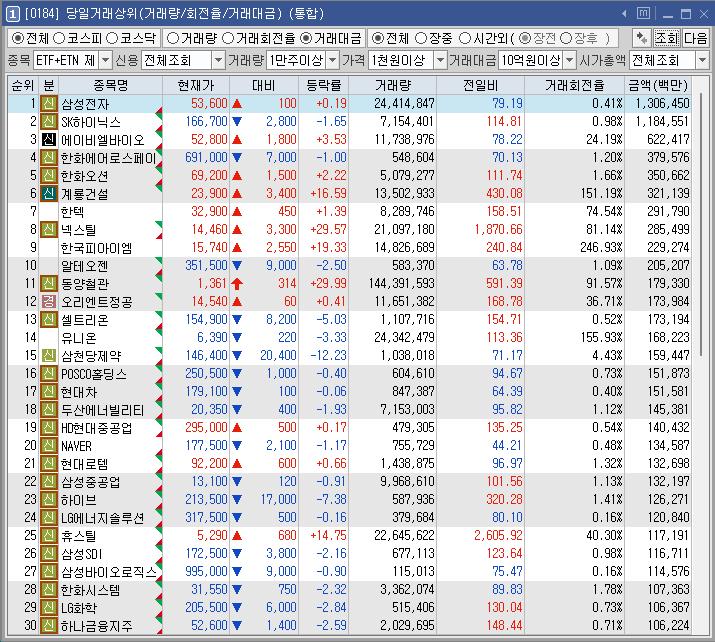Click 삼성전자 trade amount 1,306,450

pos(662,104)
